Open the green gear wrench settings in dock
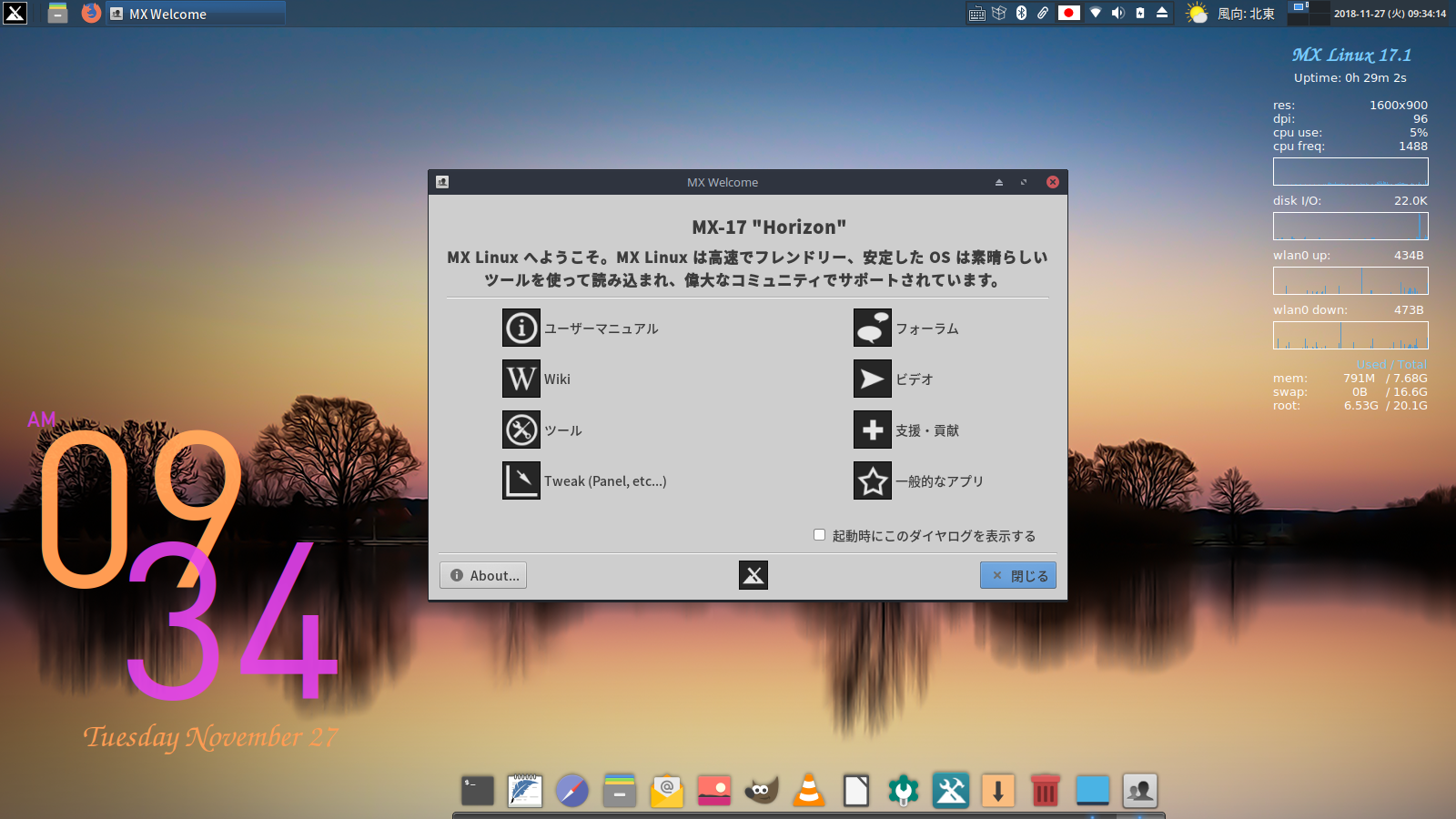This screenshot has width=1456, height=819. [x=904, y=791]
